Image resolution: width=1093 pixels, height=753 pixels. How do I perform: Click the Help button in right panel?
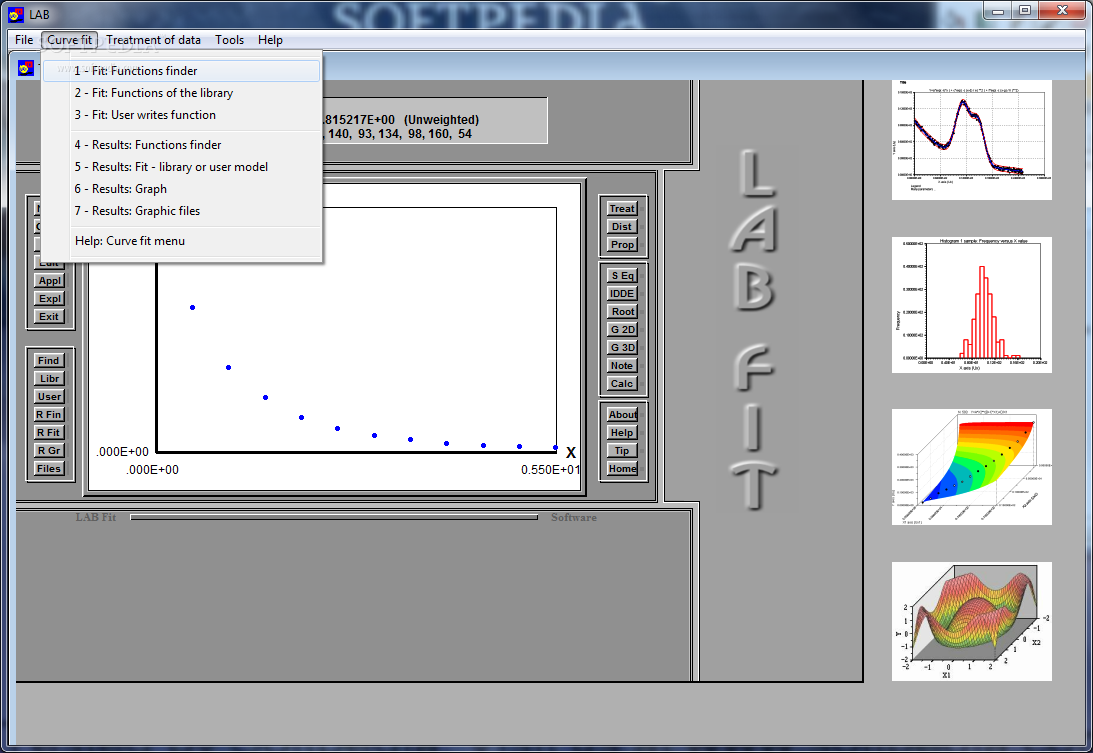622,433
